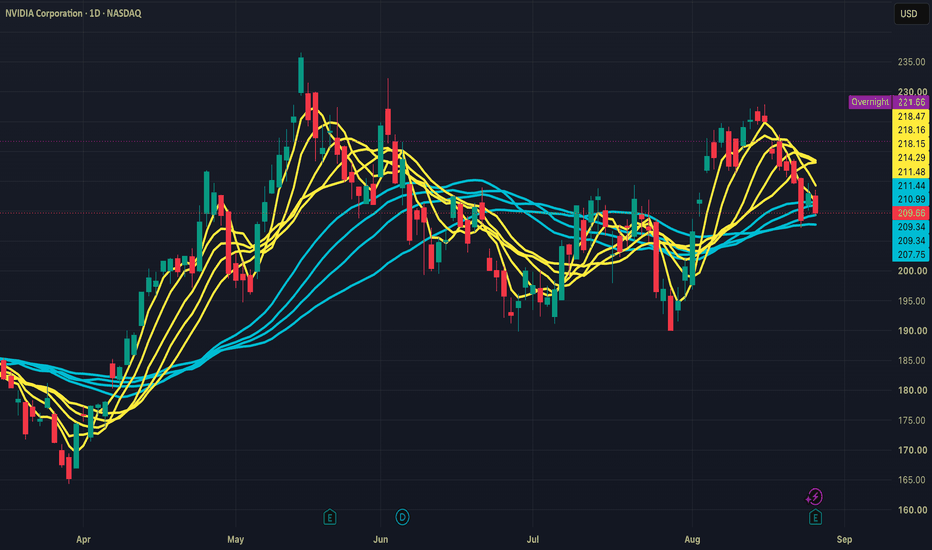The width and height of the screenshot is (932, 550).
Task: Click the purple lightning event icon
Action: [x=814, y=496]
